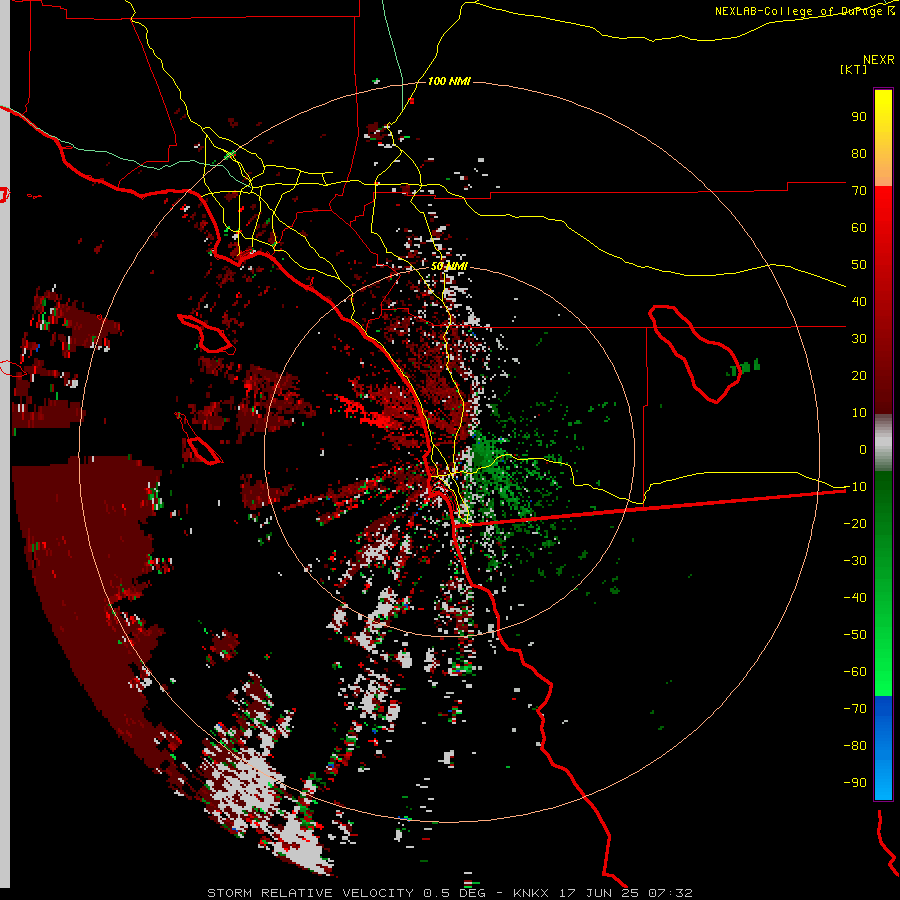The image size is (900, 900).
Task: Click the -10 value on velocity scale
Action: pyautogui.click(x=855, y=487)
